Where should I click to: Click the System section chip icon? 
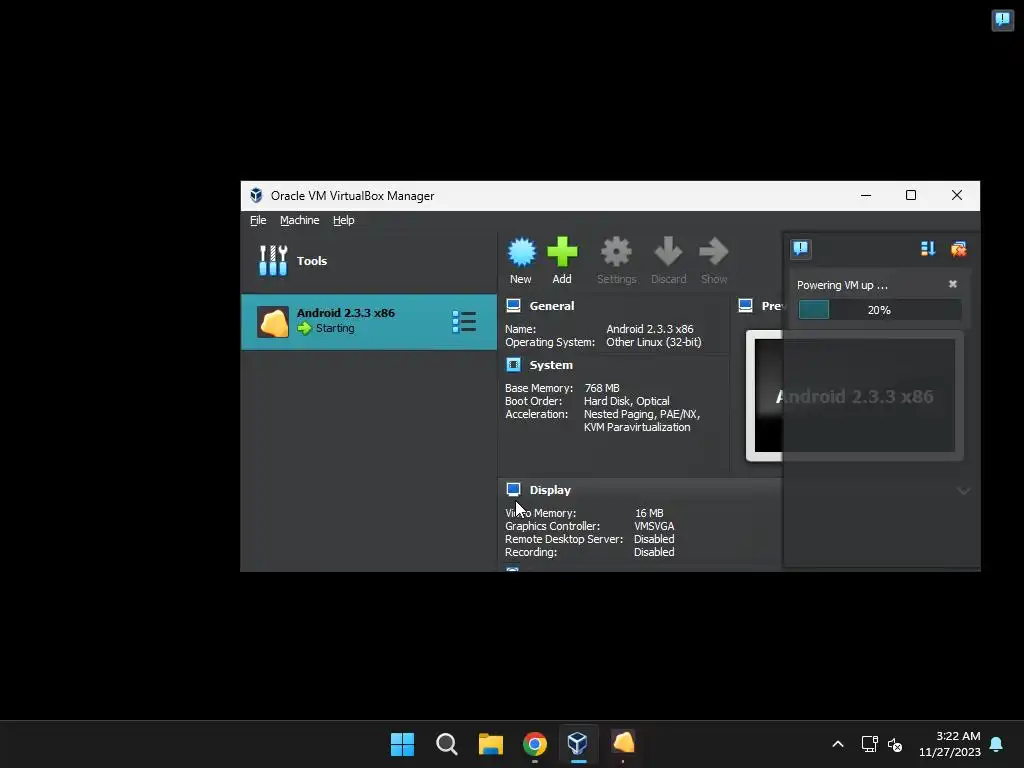click(x=513, y=364)
